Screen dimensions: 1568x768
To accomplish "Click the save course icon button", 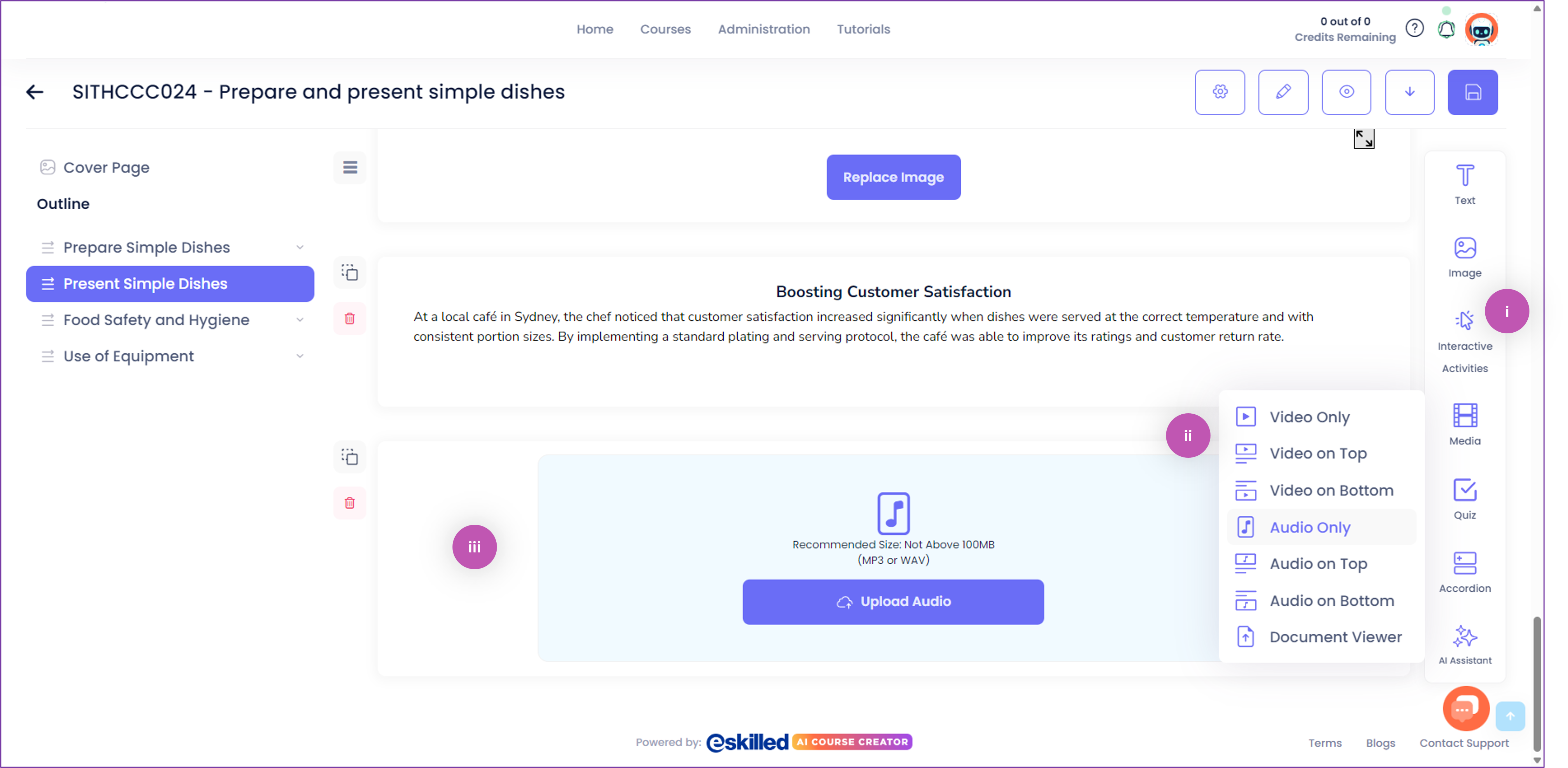I will 1472,92.
